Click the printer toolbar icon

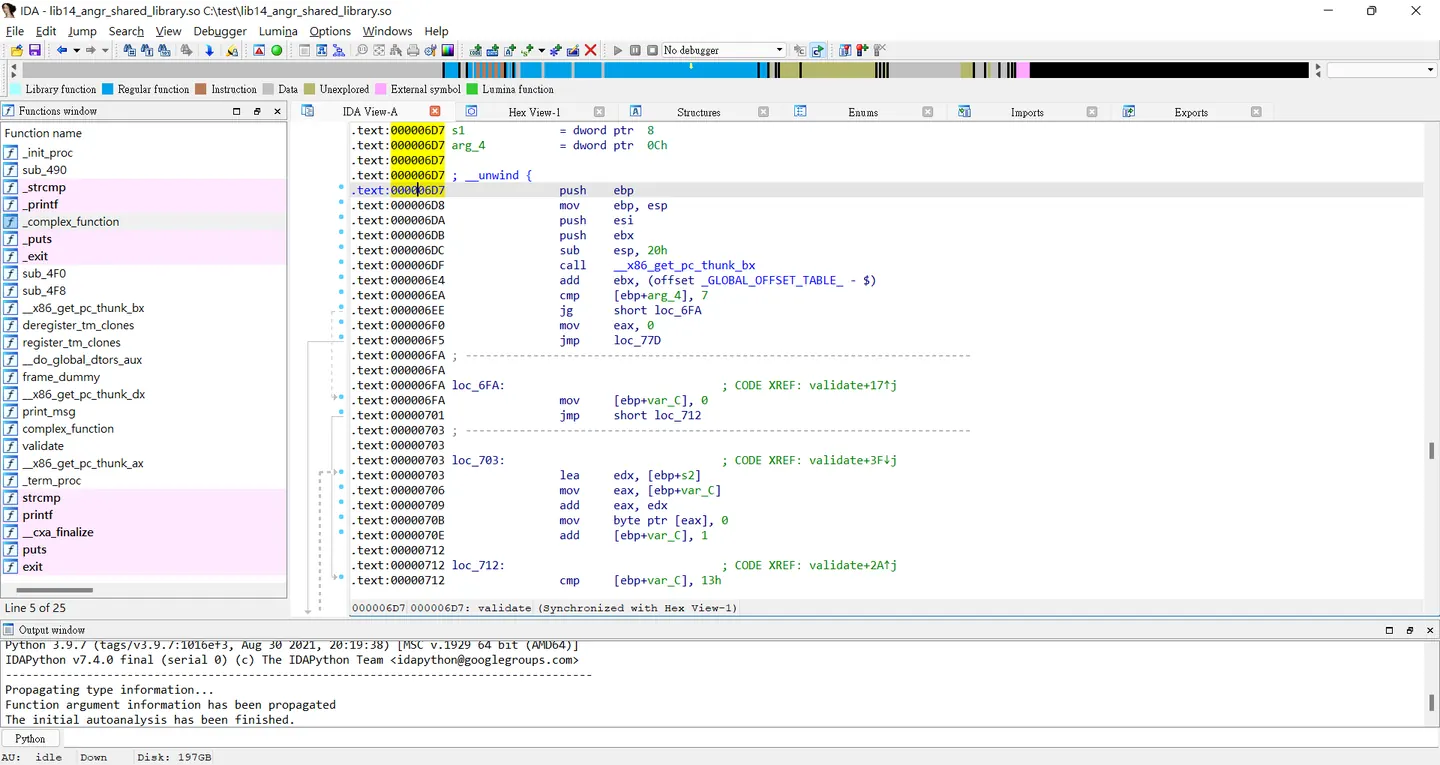[413, 50]
